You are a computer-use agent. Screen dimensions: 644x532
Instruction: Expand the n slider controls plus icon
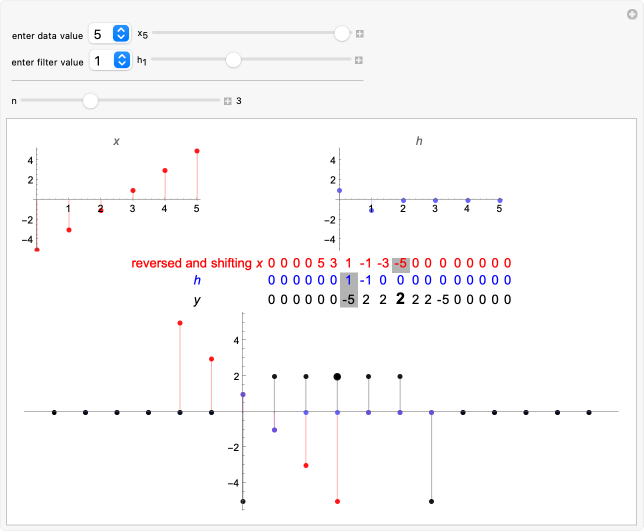pyautogui.click(x=228, y=101)
